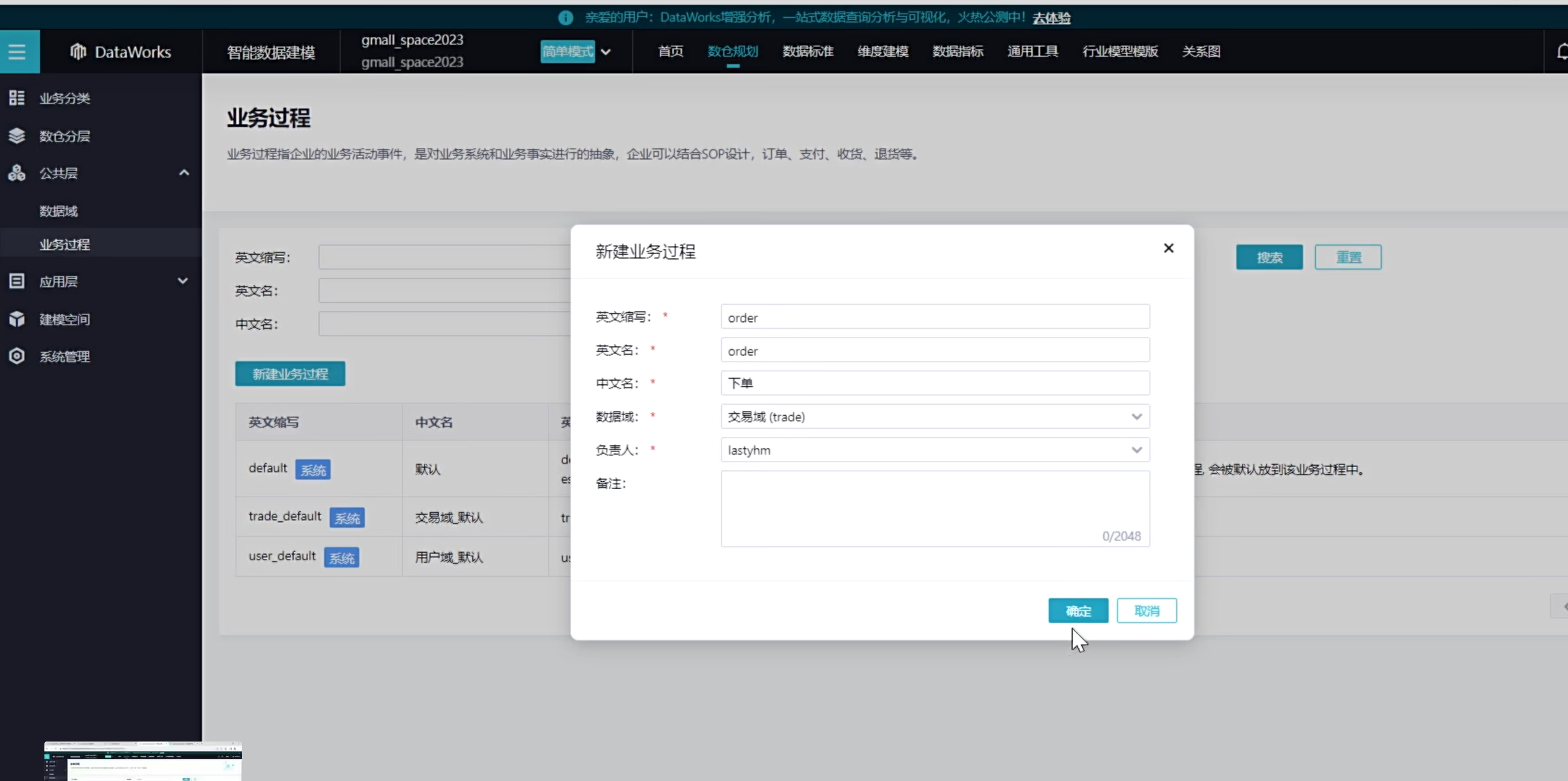Image resolution: width=1568 pixels, height=781 pixels.
Task: Close the 新建业务过程 dialog
Action: (x=1168, y=248)
